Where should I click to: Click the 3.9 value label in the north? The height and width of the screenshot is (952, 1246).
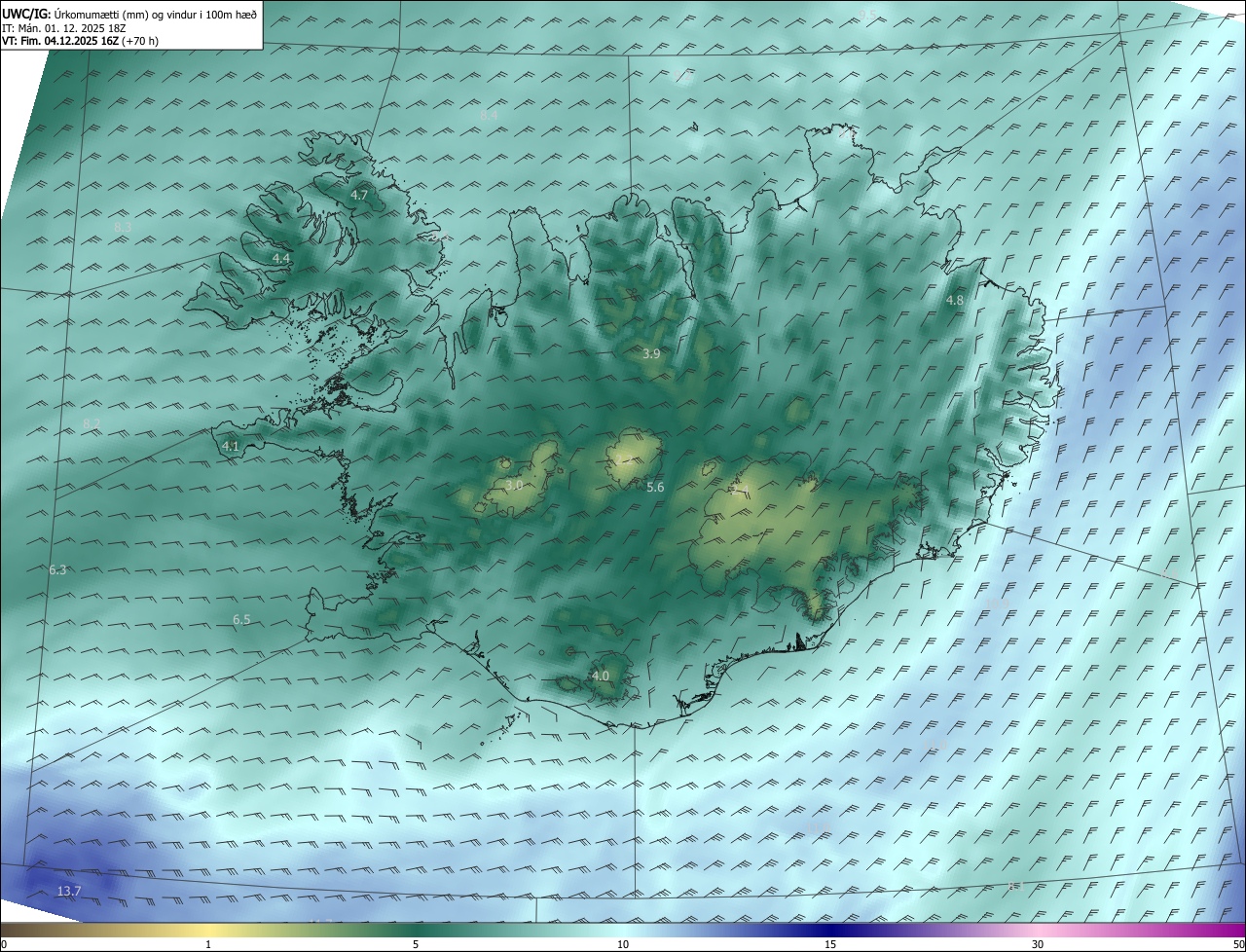651,353
